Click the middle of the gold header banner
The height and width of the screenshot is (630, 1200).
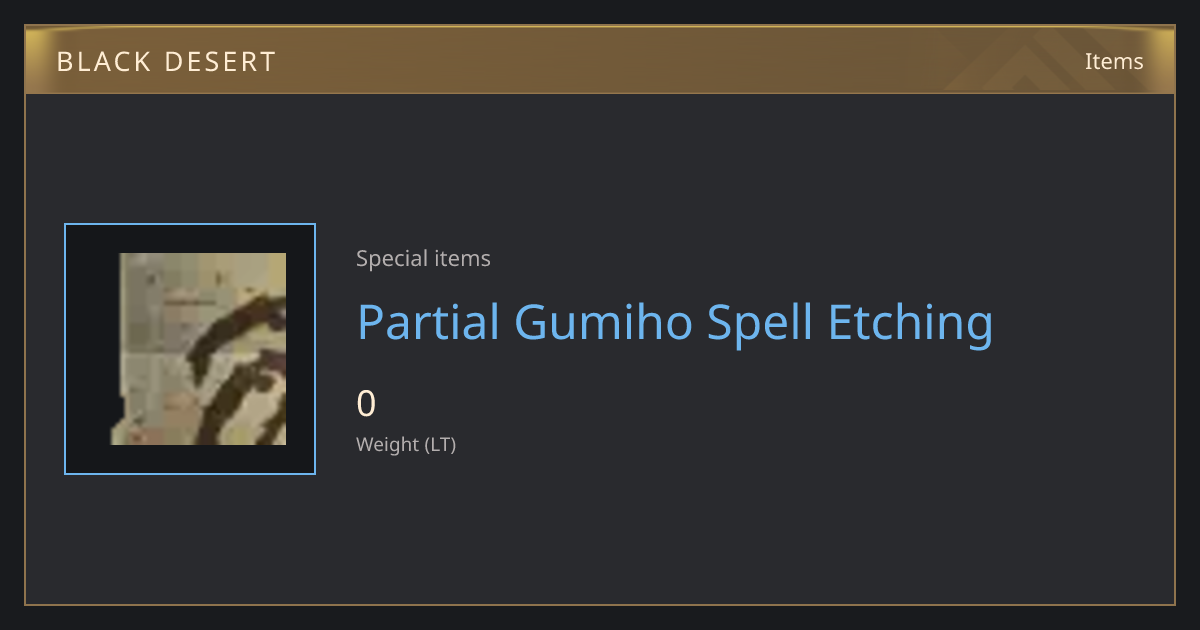(x=600, y=61)
